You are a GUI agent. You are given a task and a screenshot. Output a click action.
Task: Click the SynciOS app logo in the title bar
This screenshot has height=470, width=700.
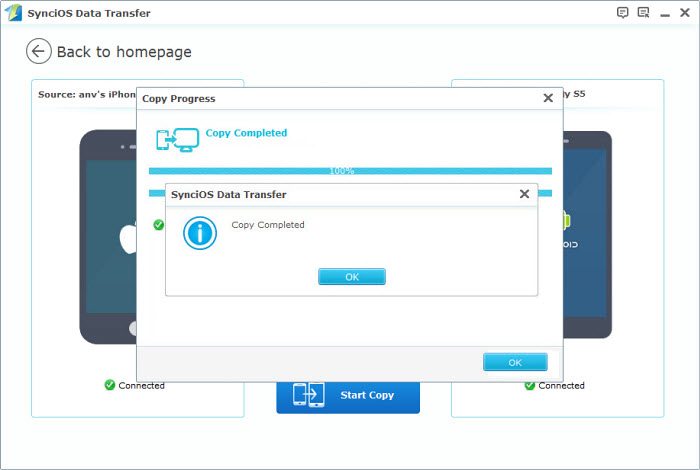point(13,12)
